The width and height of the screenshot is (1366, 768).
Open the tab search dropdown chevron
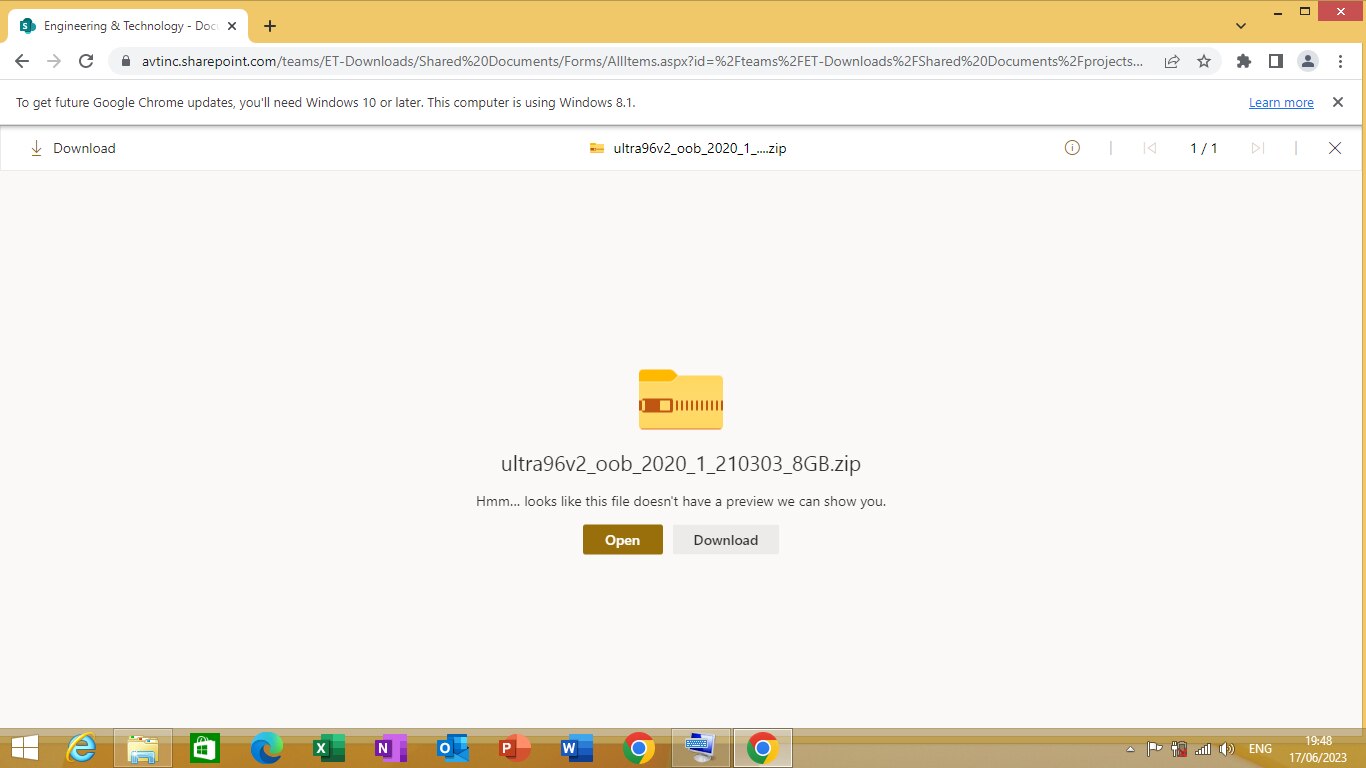(x=1241, y=26)
